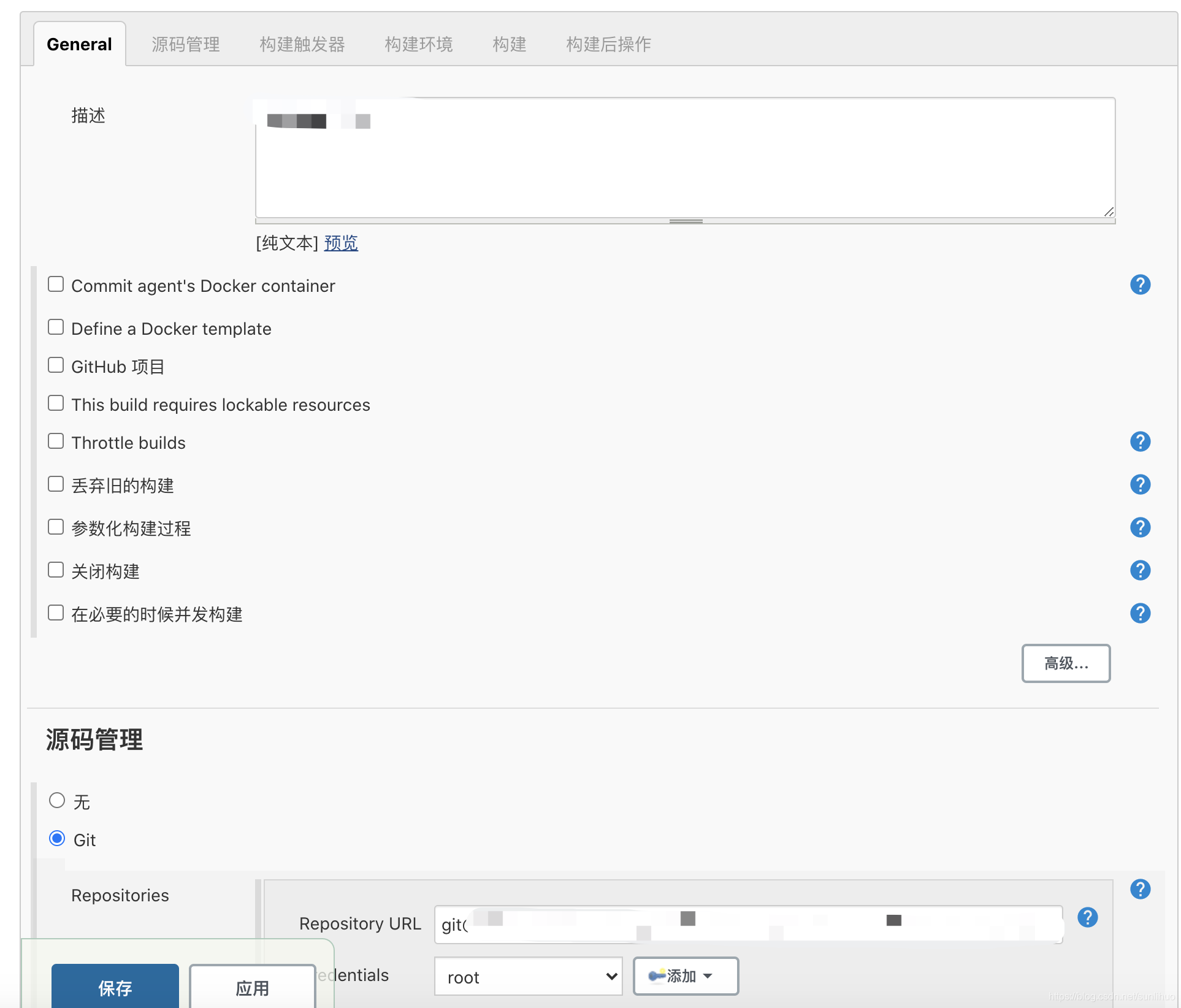The image size is (1181, 1008).
Task: Open the 构建后操作 tab
Action: point(608,44)
